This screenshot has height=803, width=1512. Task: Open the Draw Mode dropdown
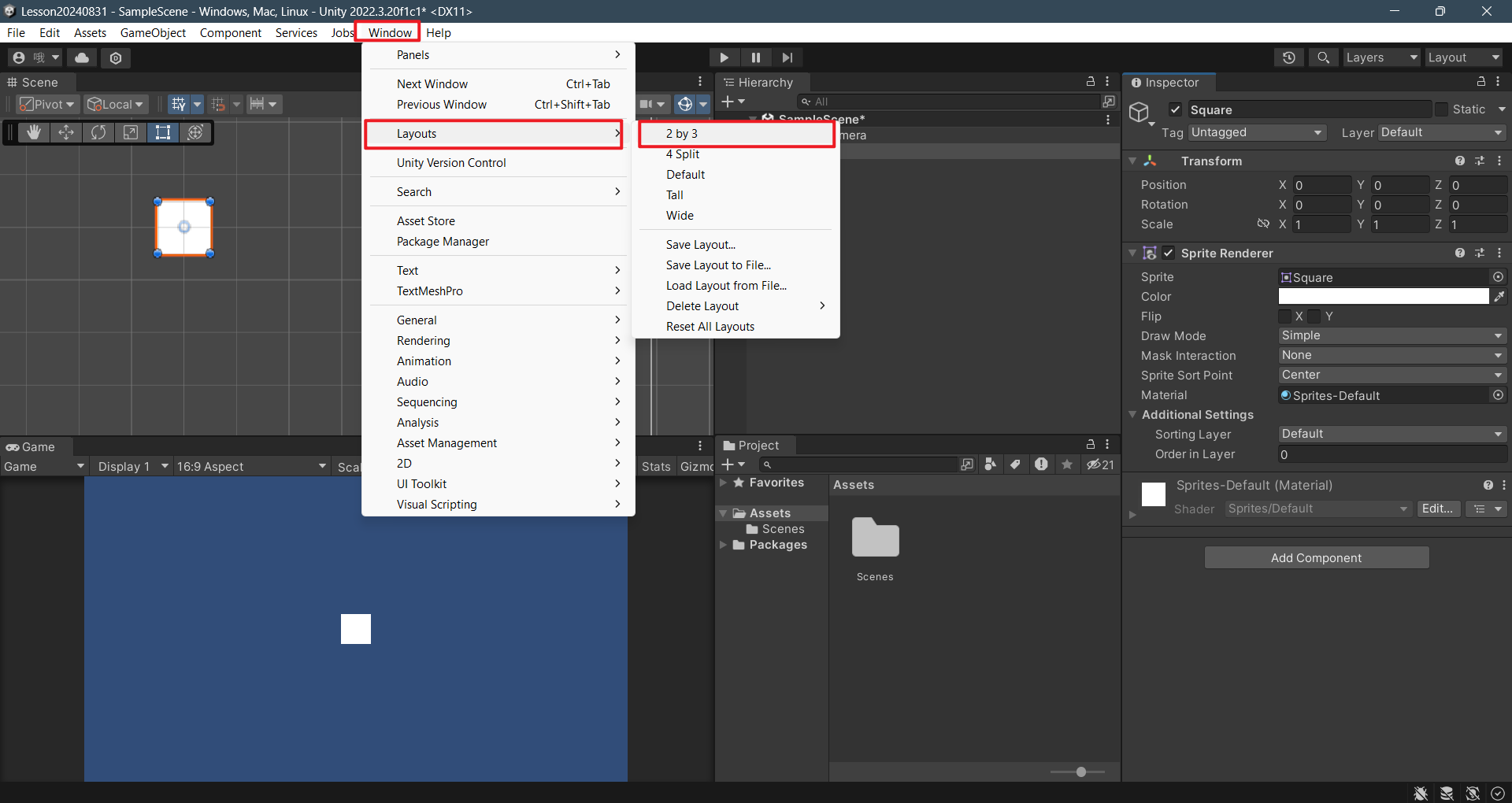tap(1392, 336)
